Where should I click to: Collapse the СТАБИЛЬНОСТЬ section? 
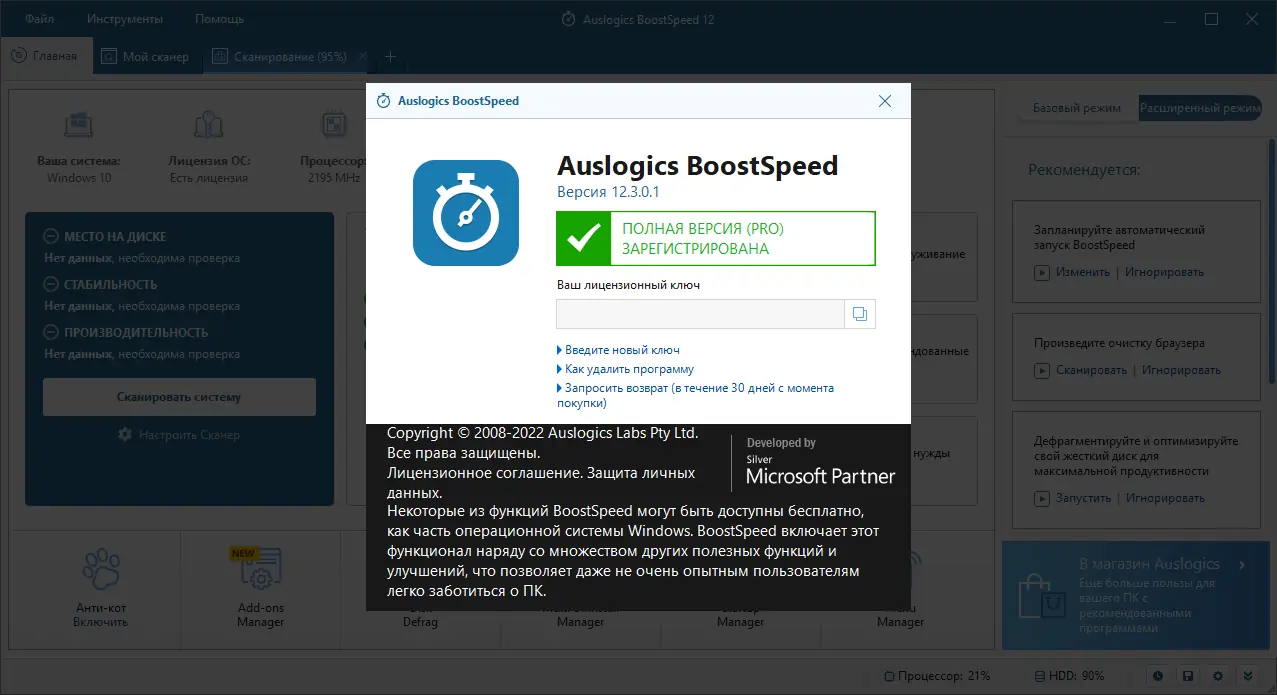pos(51,284)
